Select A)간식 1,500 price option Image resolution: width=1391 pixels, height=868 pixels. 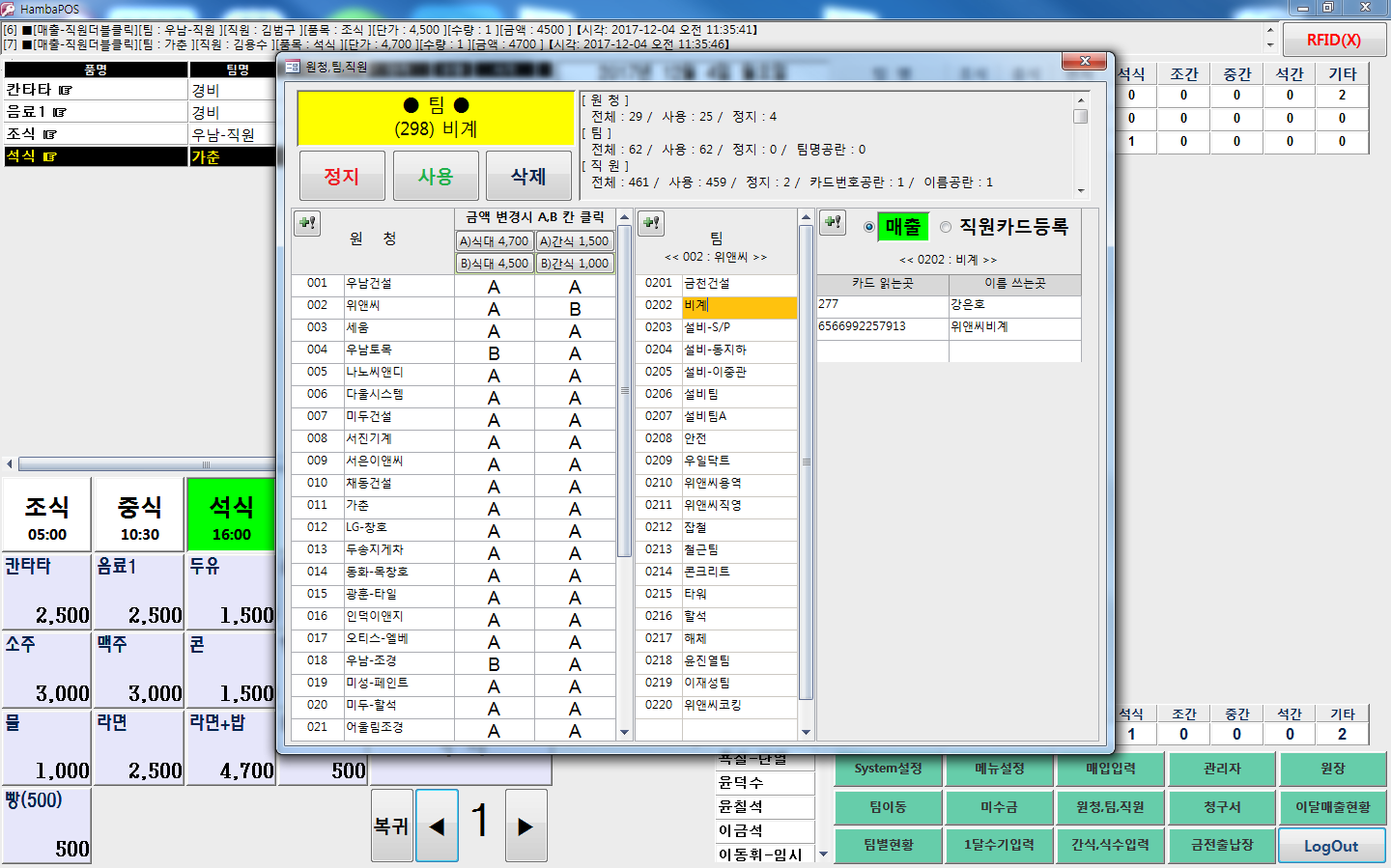pyautogui.click(x=575, y=241)
